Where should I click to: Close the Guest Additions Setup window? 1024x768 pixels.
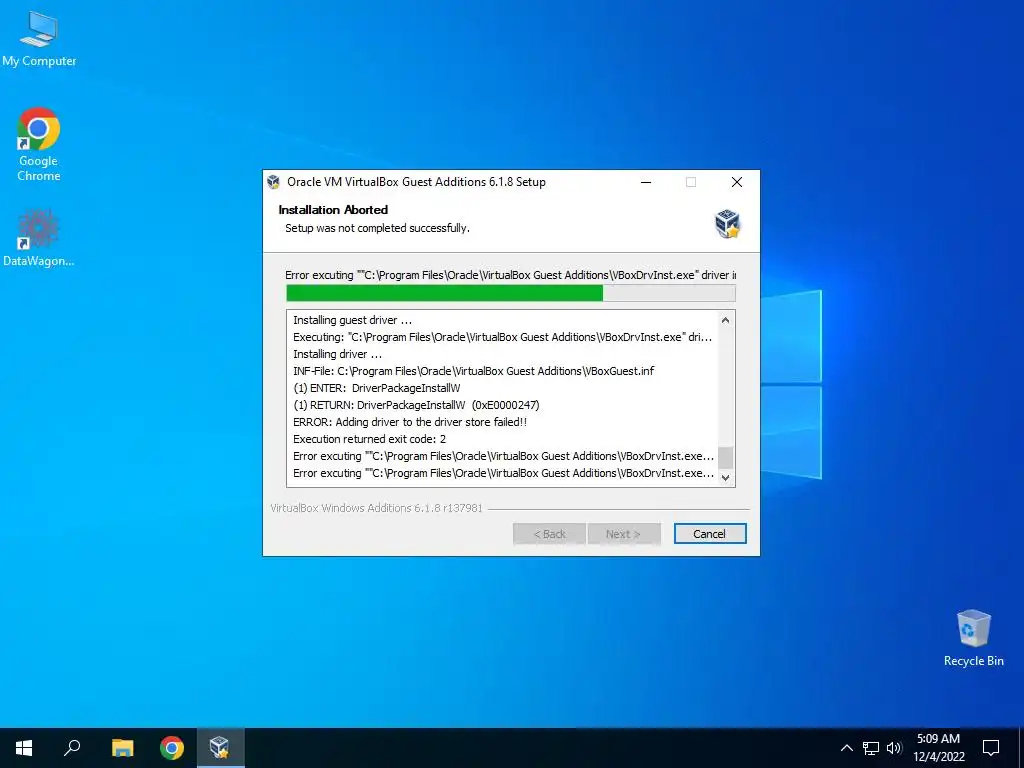click(x=737, y=182)
